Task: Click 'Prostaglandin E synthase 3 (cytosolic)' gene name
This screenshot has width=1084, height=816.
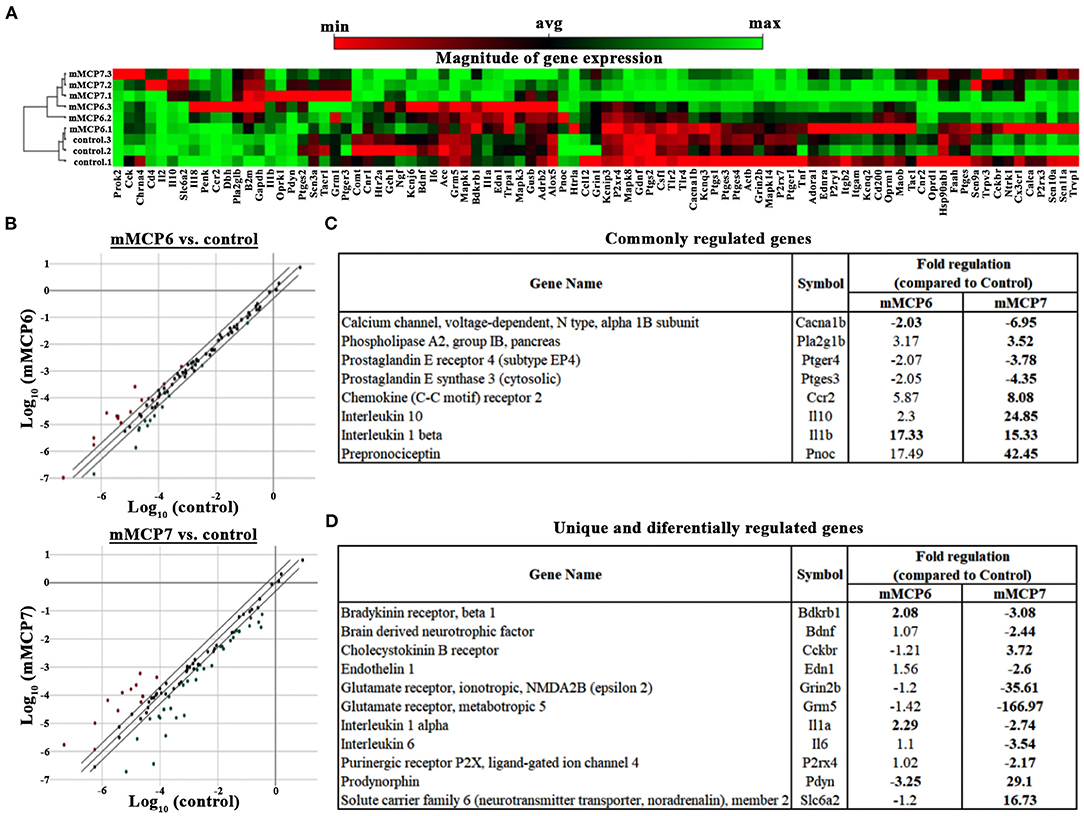Action: [x=451, y=379]
